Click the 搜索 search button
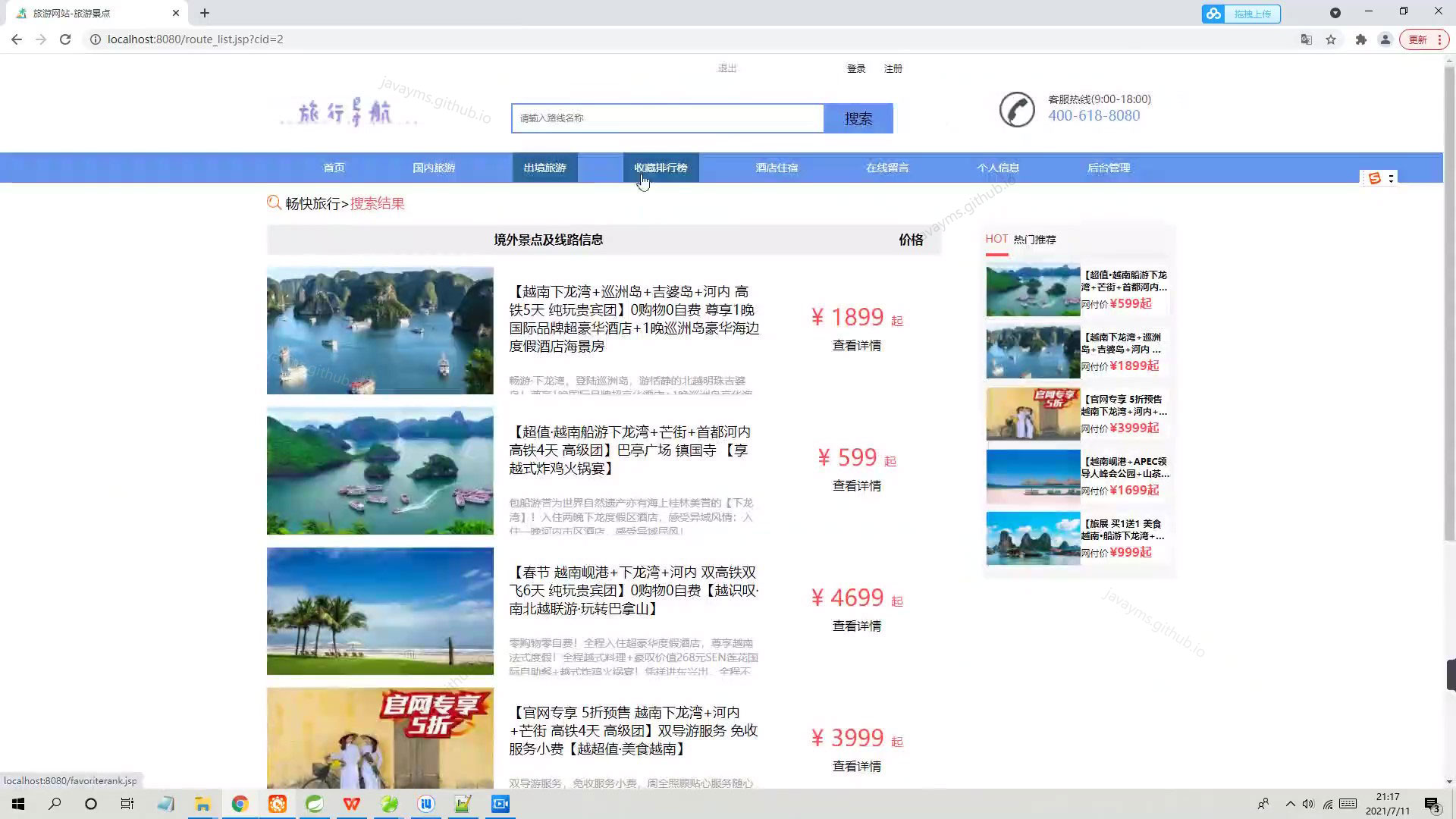This screenshot has width=1456, height=819. pos(857,118)
